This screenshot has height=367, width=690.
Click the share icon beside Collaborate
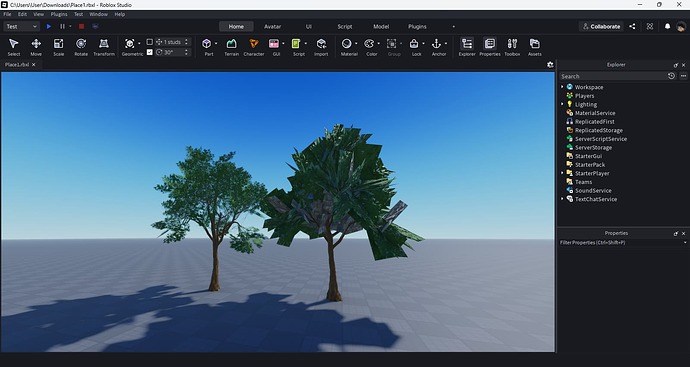pos(632,26)
